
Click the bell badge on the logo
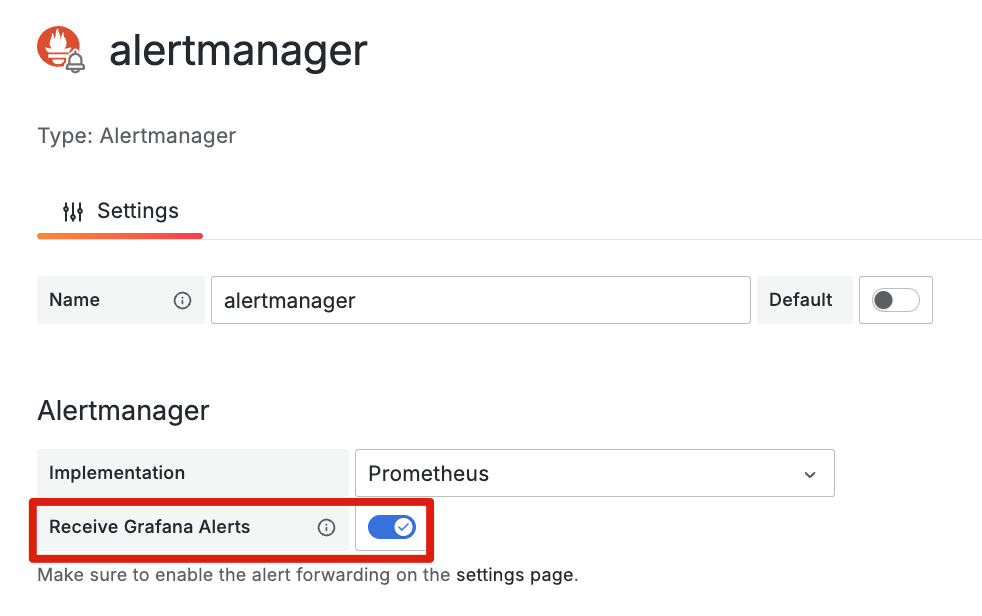tap(75, 63)
